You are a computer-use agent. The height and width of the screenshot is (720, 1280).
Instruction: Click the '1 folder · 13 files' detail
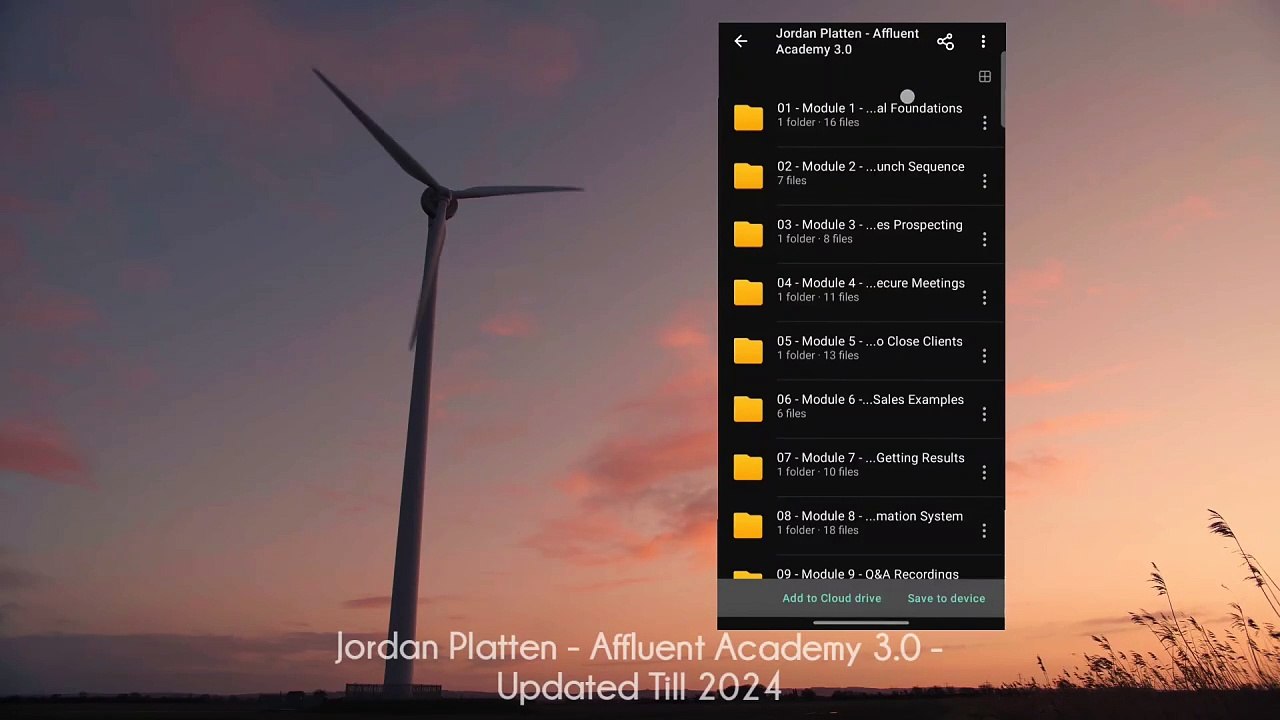[x=818, y=355]
